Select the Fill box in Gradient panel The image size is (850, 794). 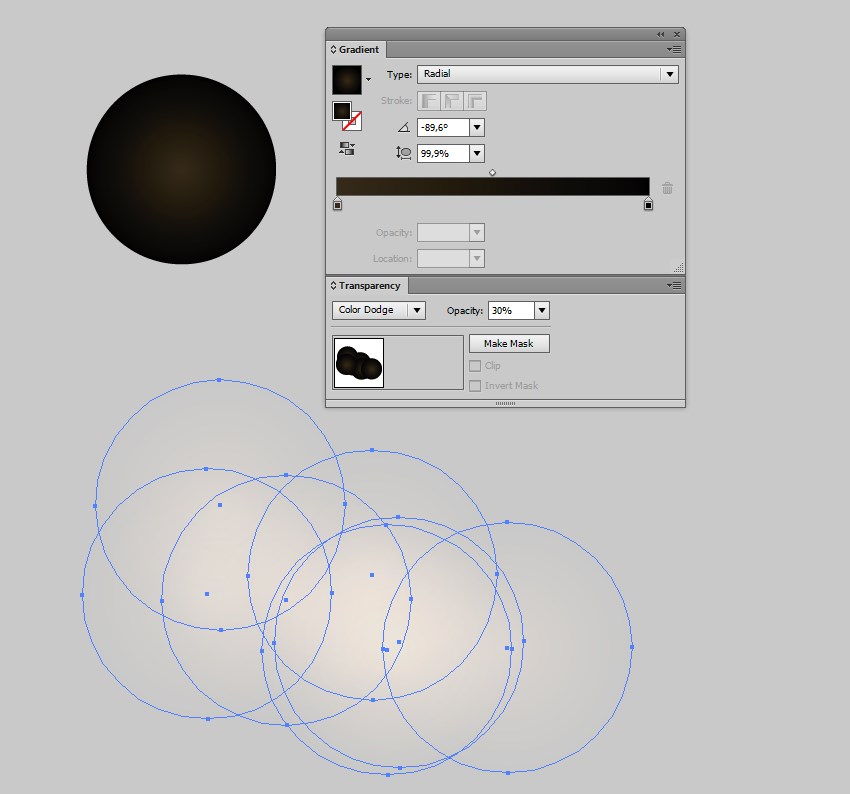coord(342,111)
